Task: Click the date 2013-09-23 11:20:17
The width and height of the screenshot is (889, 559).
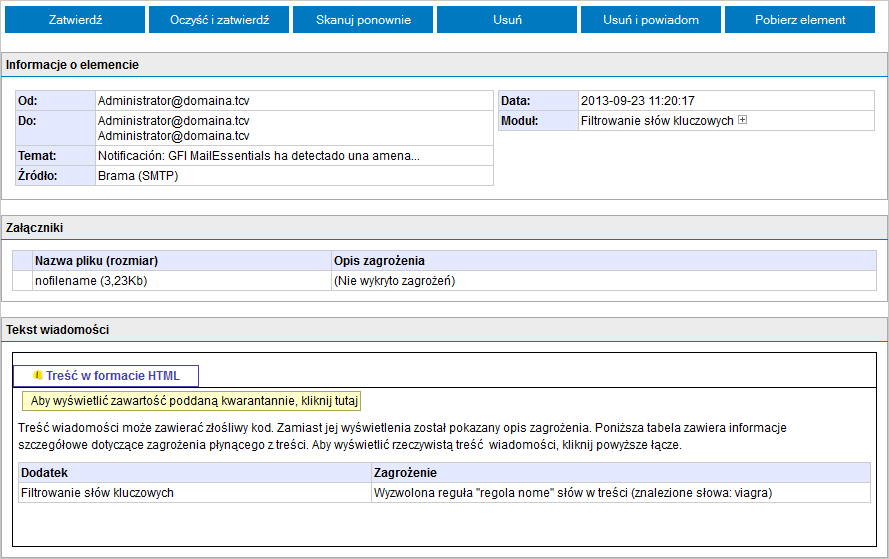Action: [x=637, y=101]
